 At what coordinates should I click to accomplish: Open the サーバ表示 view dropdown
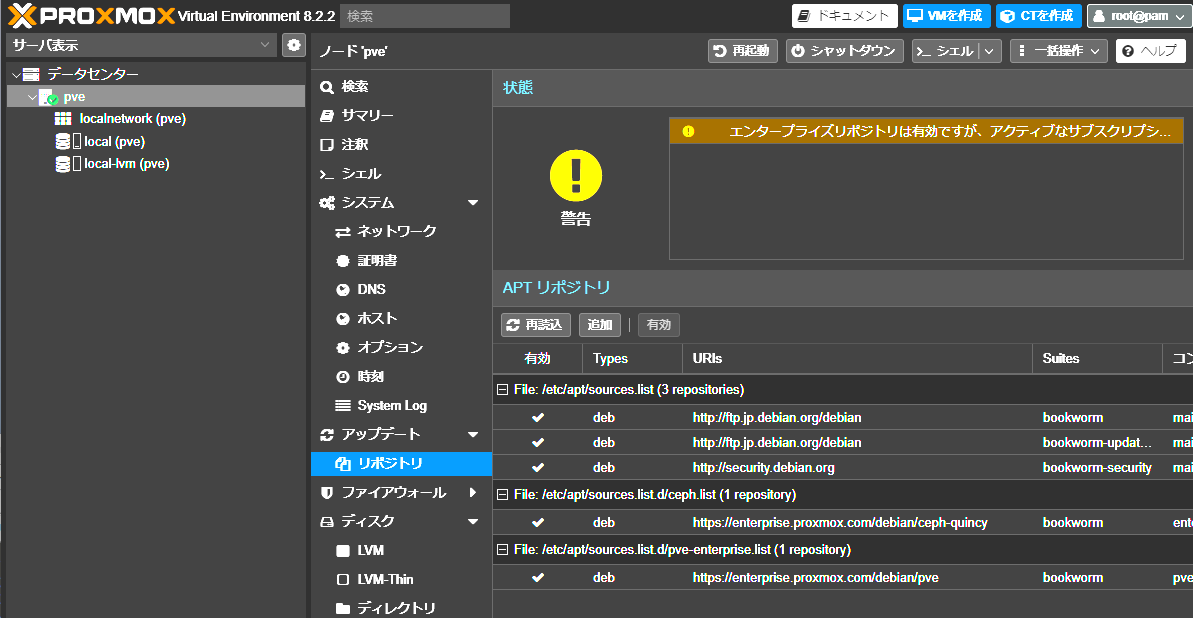(x=141, y=45)
